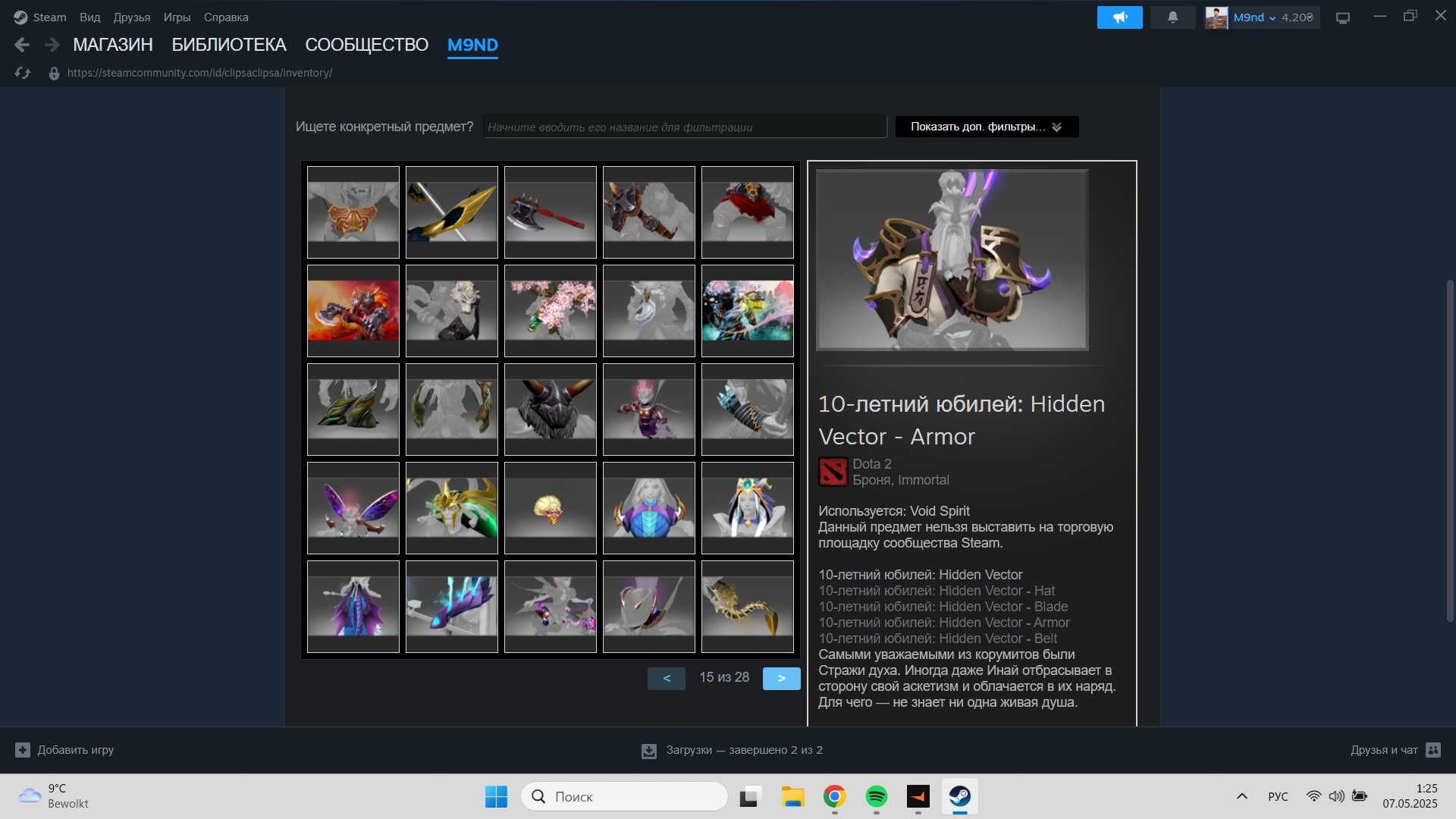This screenshot has height=819, width=1456.
Task: Select the icy blue bracer item
Action: pyautogui.click(x=748, y=409)
